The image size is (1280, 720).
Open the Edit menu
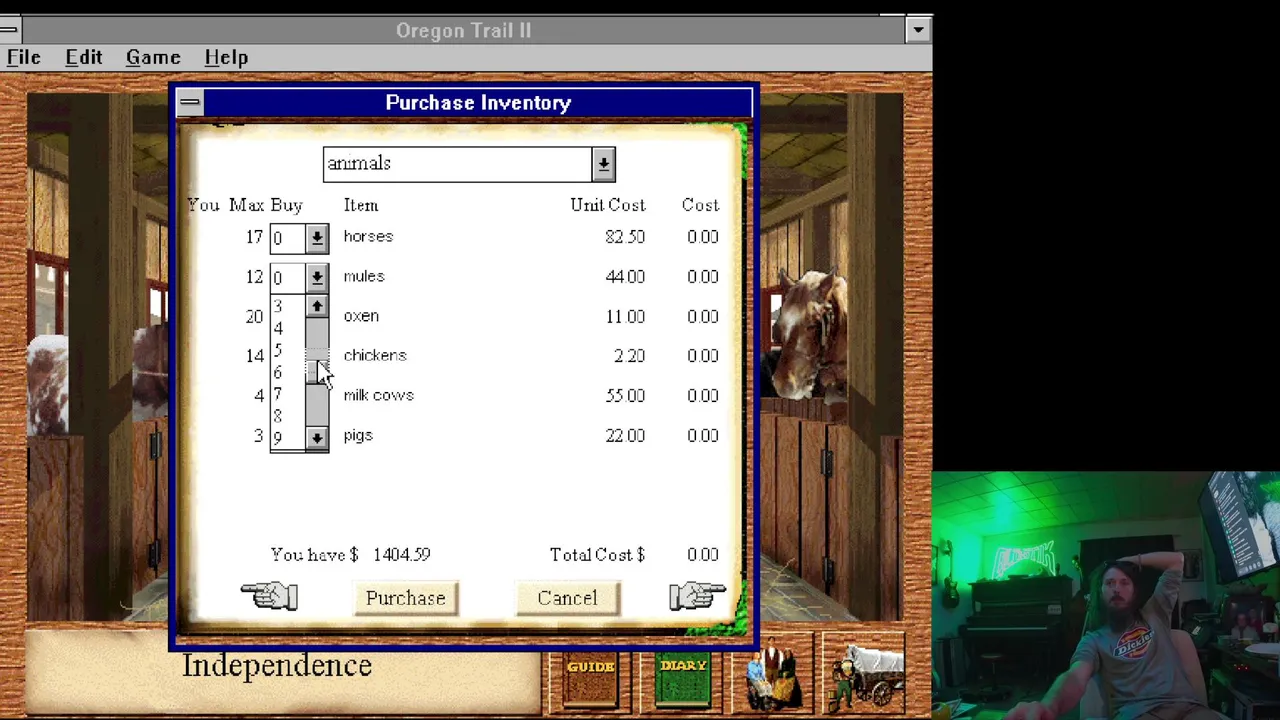tap(84, 57)
